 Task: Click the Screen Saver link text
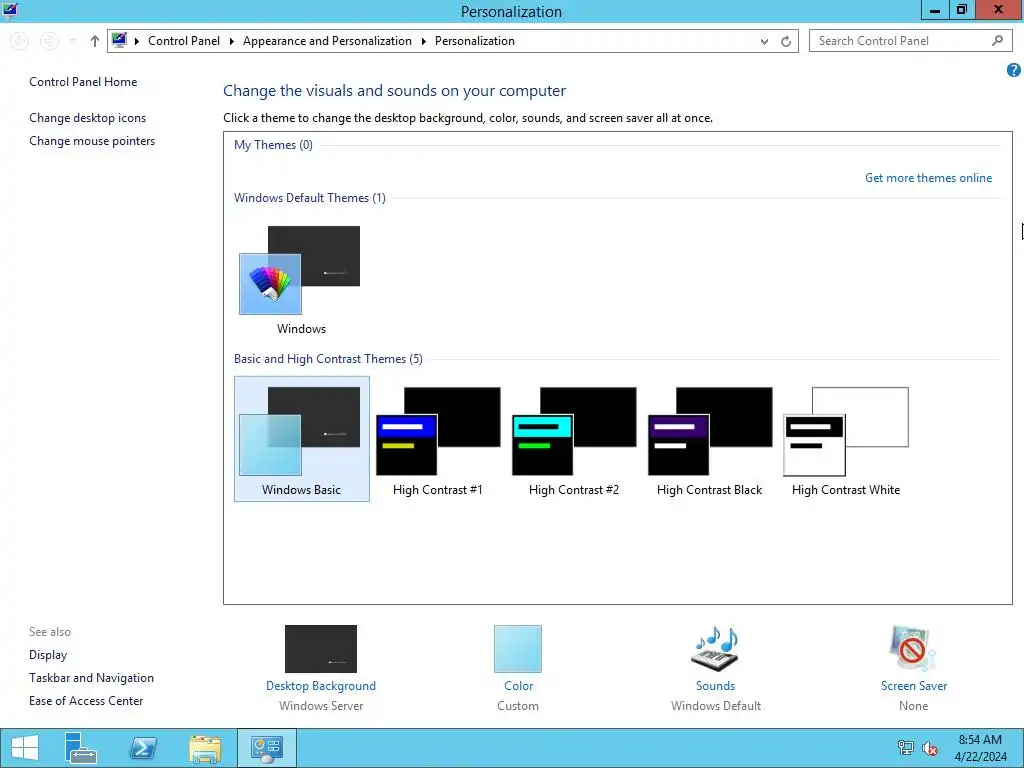tap(914, 686)
